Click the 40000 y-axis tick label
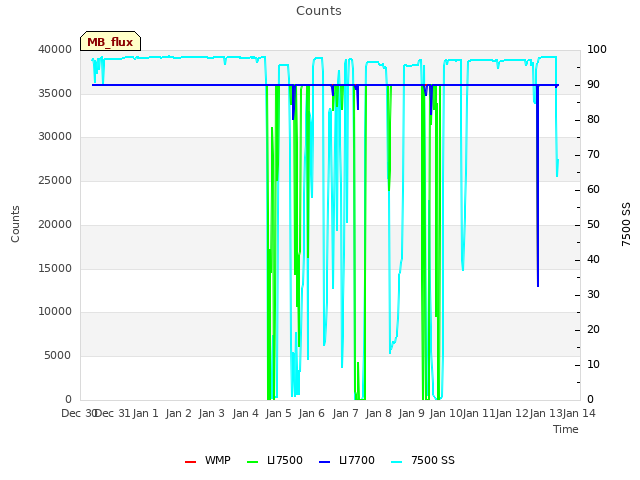This screenshot has width=640, height=480. point(55,49)
